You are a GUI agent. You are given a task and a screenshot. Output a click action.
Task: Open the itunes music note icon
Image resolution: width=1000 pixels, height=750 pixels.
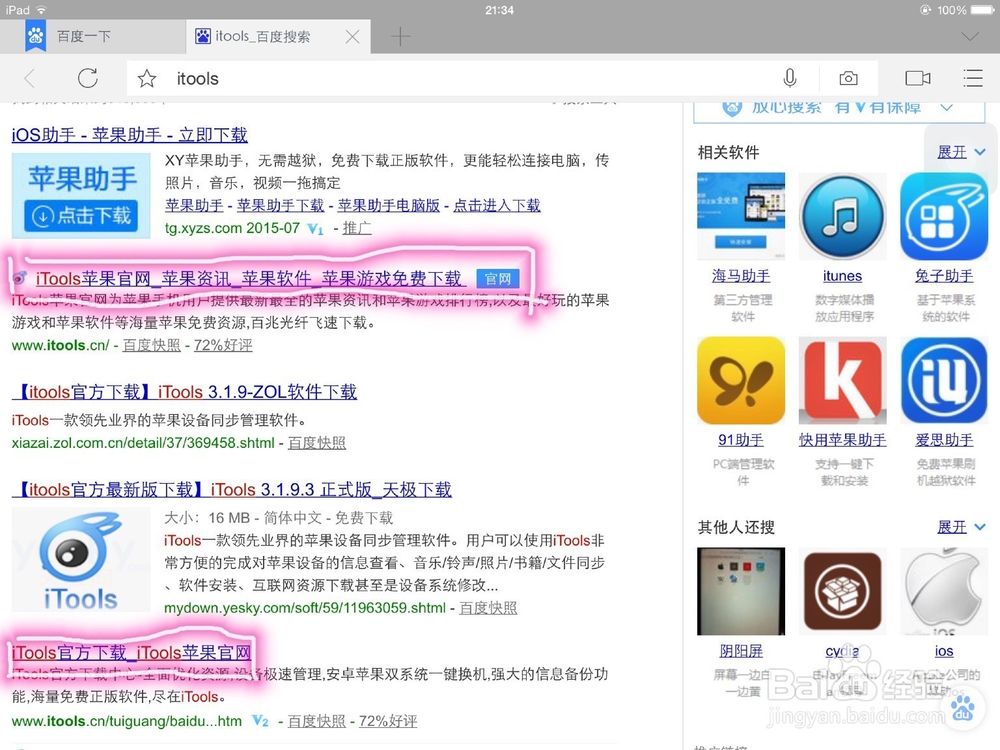coord(842,216)
